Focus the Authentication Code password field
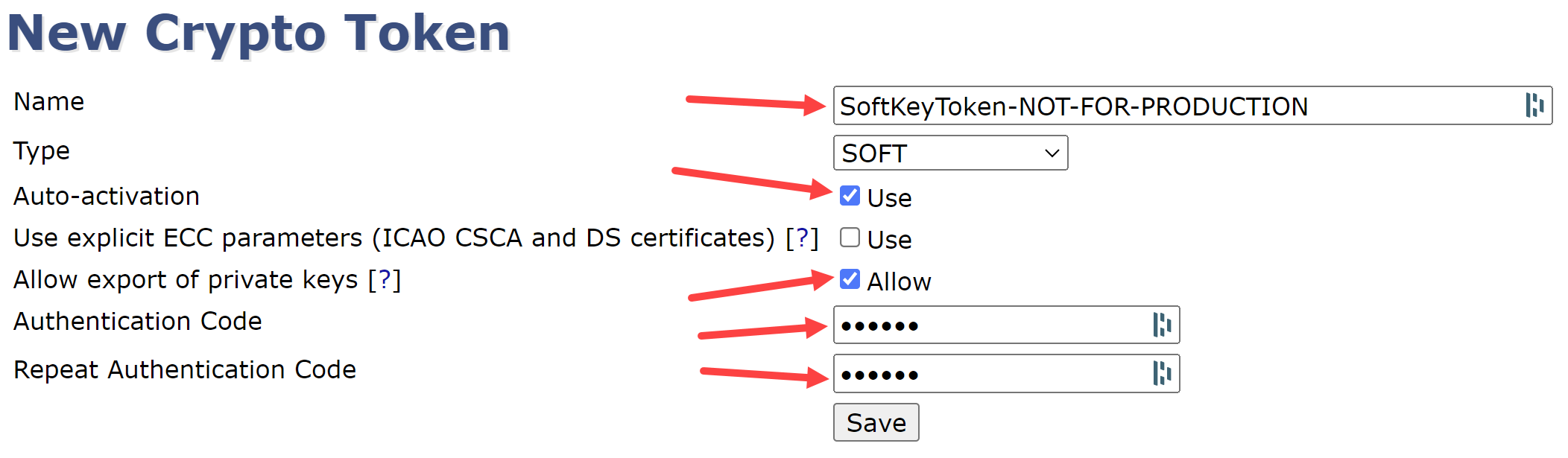This screenshot has height=458, width=1568. coord(991,325)
